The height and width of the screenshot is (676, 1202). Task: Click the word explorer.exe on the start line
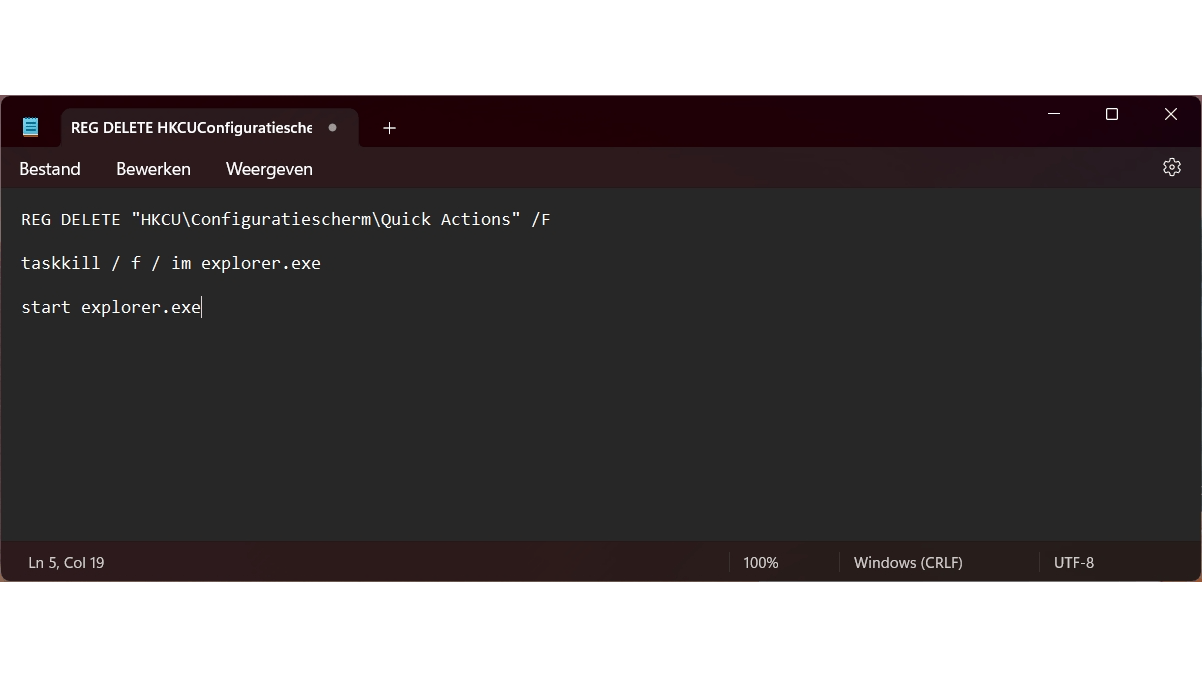141,308
